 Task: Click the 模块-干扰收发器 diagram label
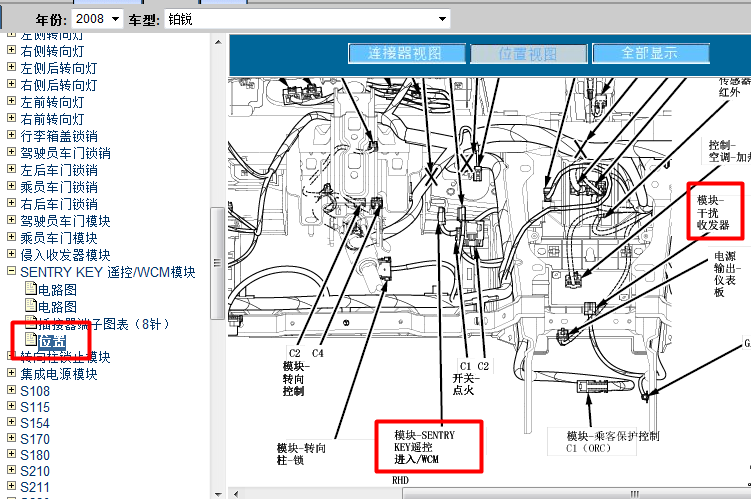713,212
